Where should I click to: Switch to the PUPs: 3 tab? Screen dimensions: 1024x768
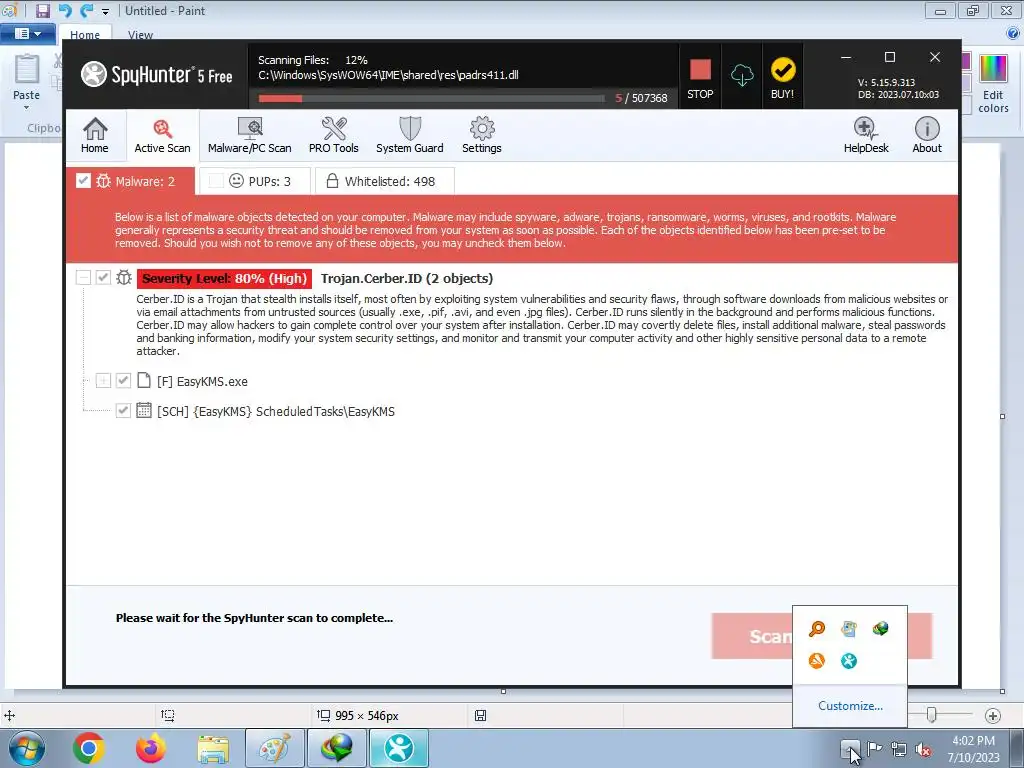pos(255,181)
